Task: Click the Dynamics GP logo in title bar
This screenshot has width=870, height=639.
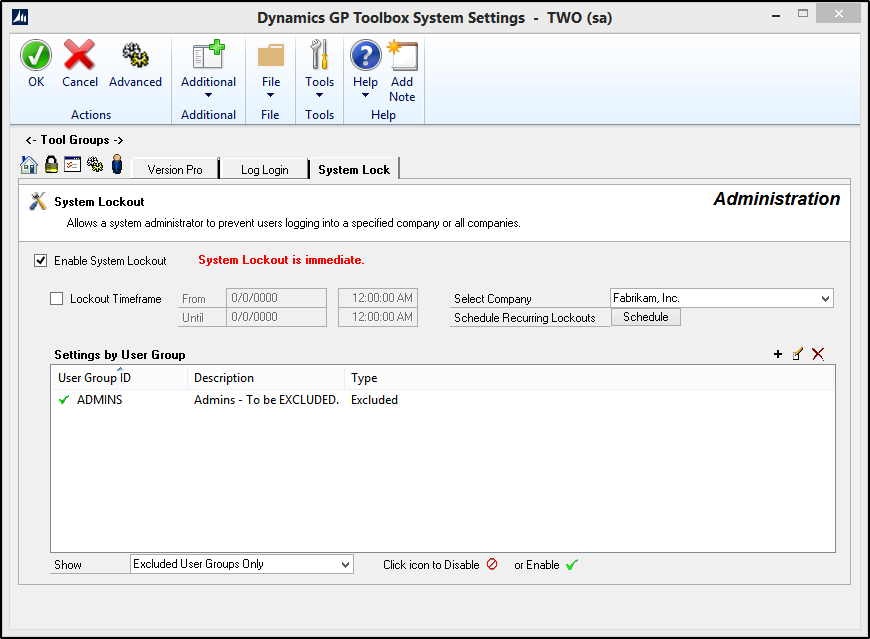Action: coord(20,17)
